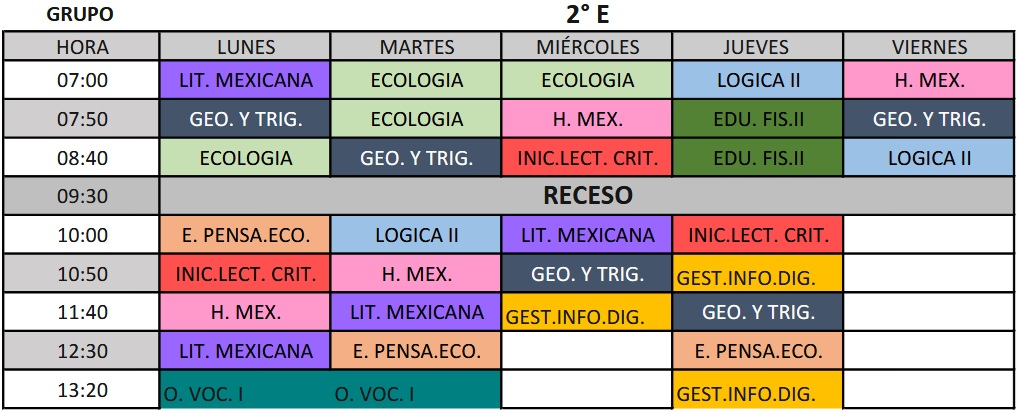Select Friday's 07:50 GEO. Y TRIG. cell

pos(929,119)
